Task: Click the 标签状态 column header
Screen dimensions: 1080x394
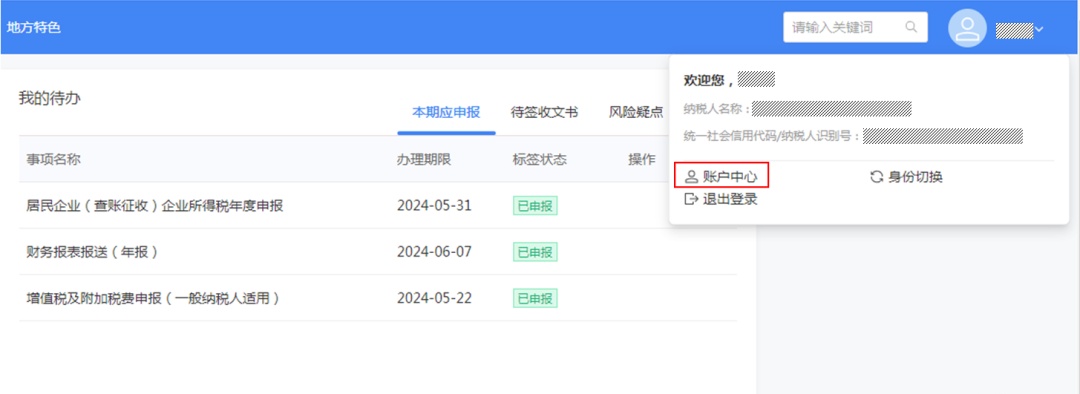Action: click(x=540, y=160)
